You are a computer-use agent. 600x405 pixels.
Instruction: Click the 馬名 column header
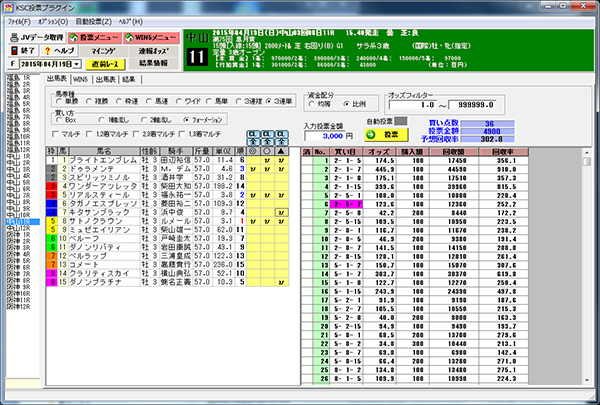pyautogui.click(x=104, y=151)
